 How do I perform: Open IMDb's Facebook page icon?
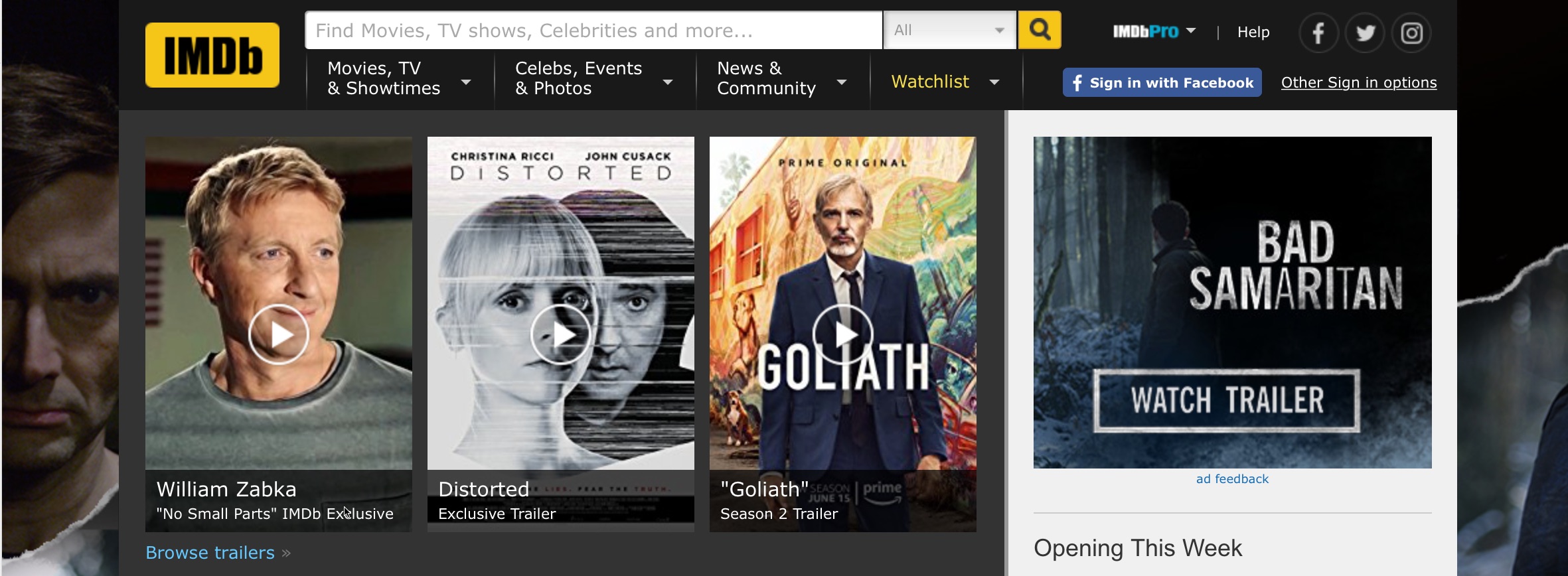(1318, 33)
